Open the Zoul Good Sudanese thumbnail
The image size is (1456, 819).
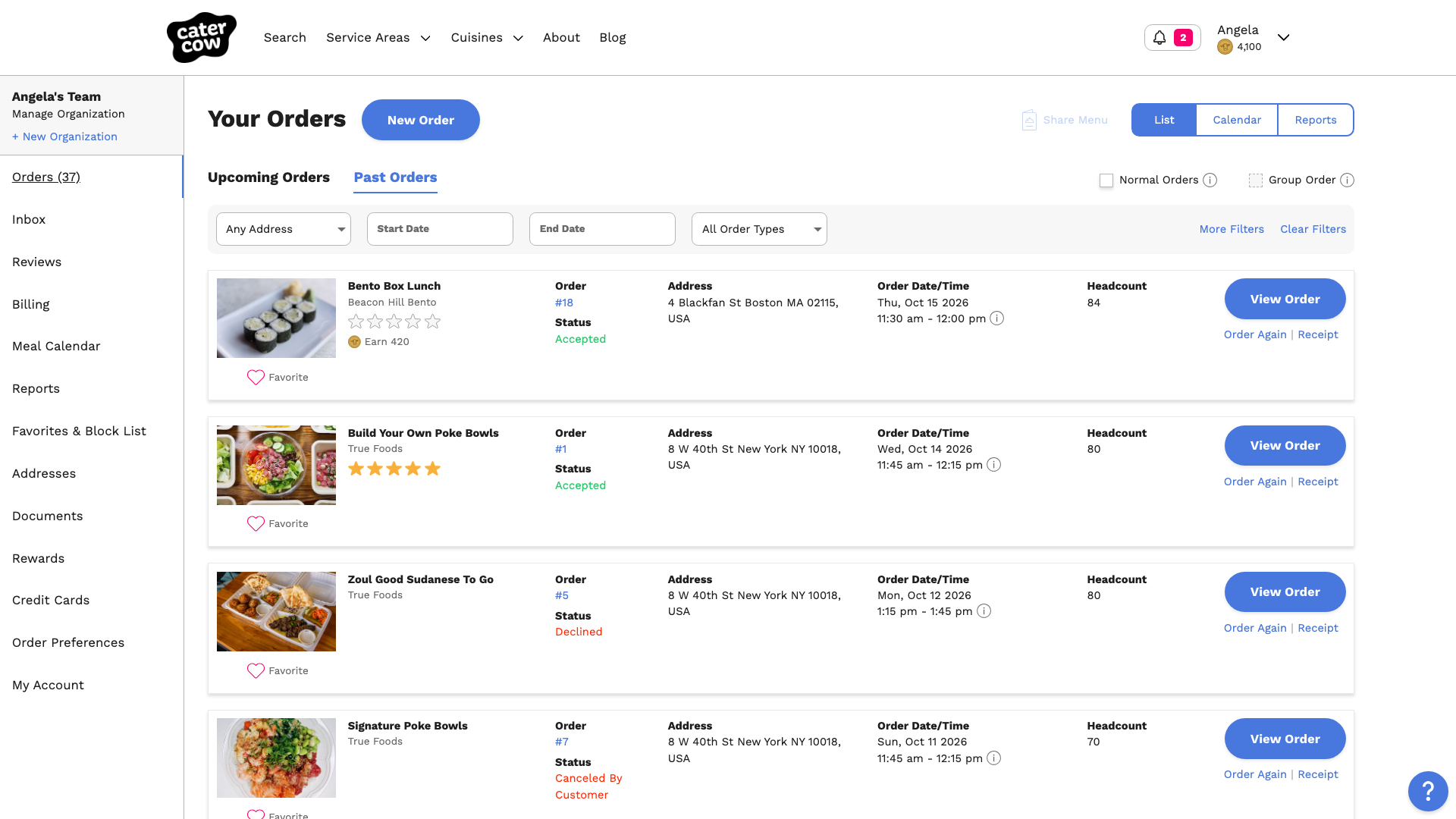click(276, 612)
